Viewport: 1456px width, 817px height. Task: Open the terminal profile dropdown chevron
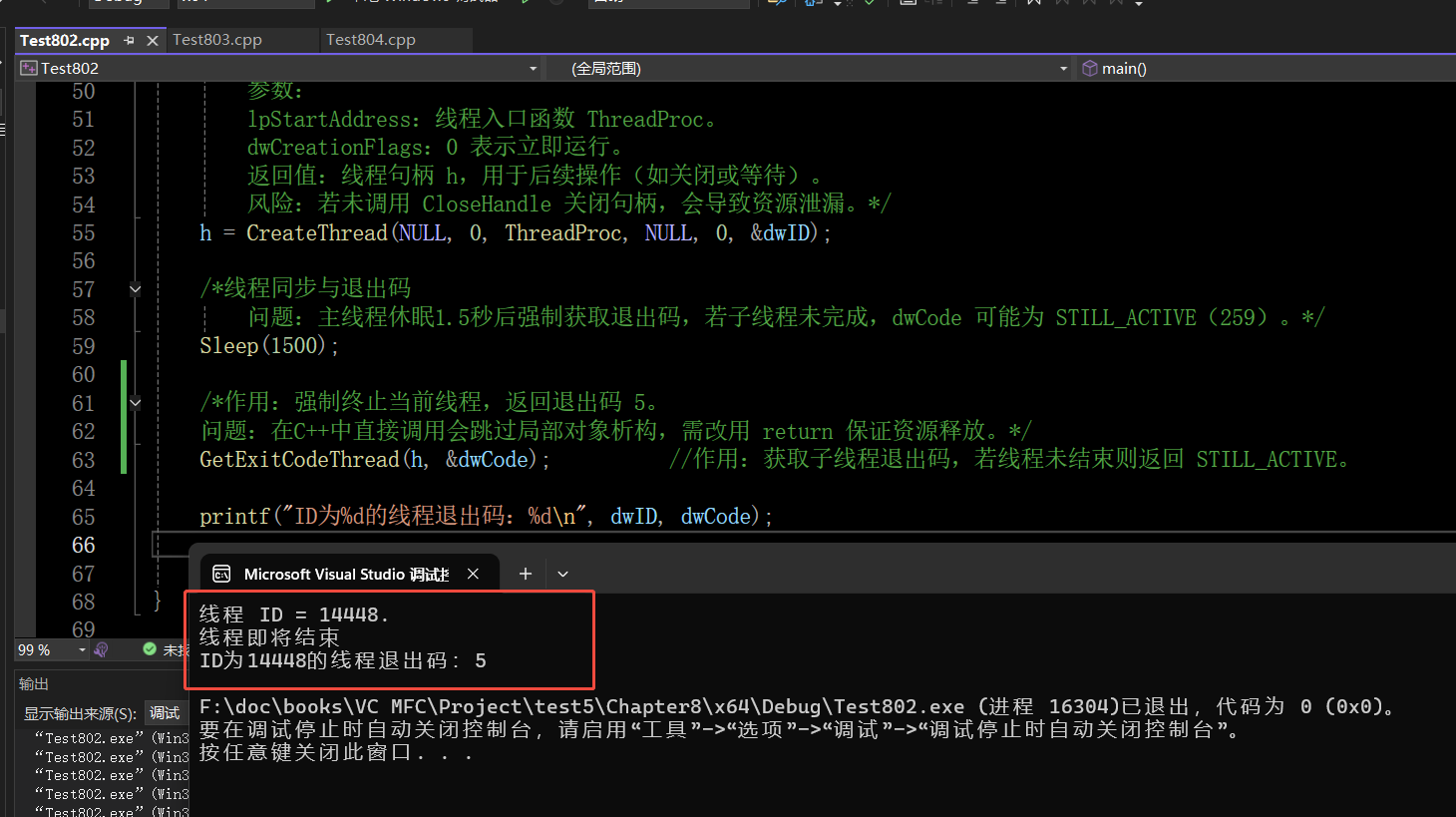[562, 575]
